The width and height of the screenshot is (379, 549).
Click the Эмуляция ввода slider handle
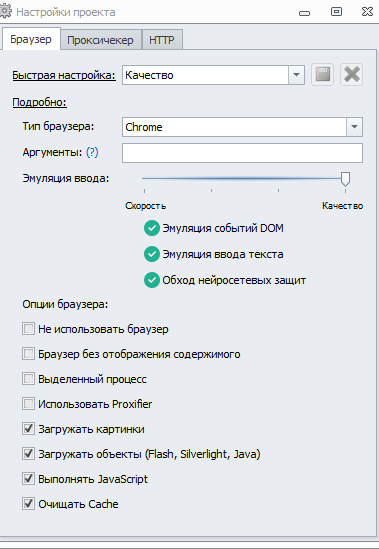coord(345,179)
